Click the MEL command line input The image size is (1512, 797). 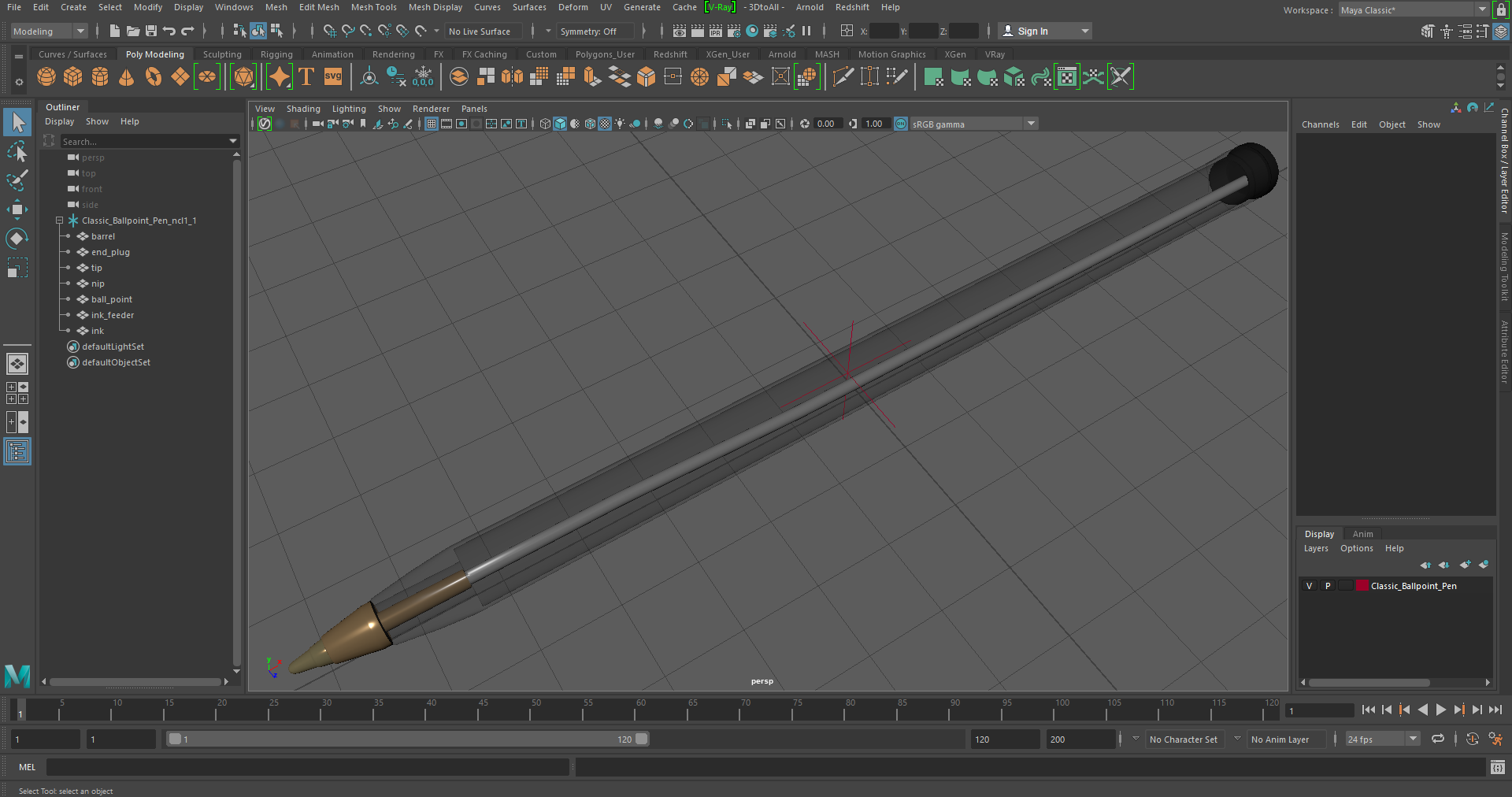pos(307,767)
